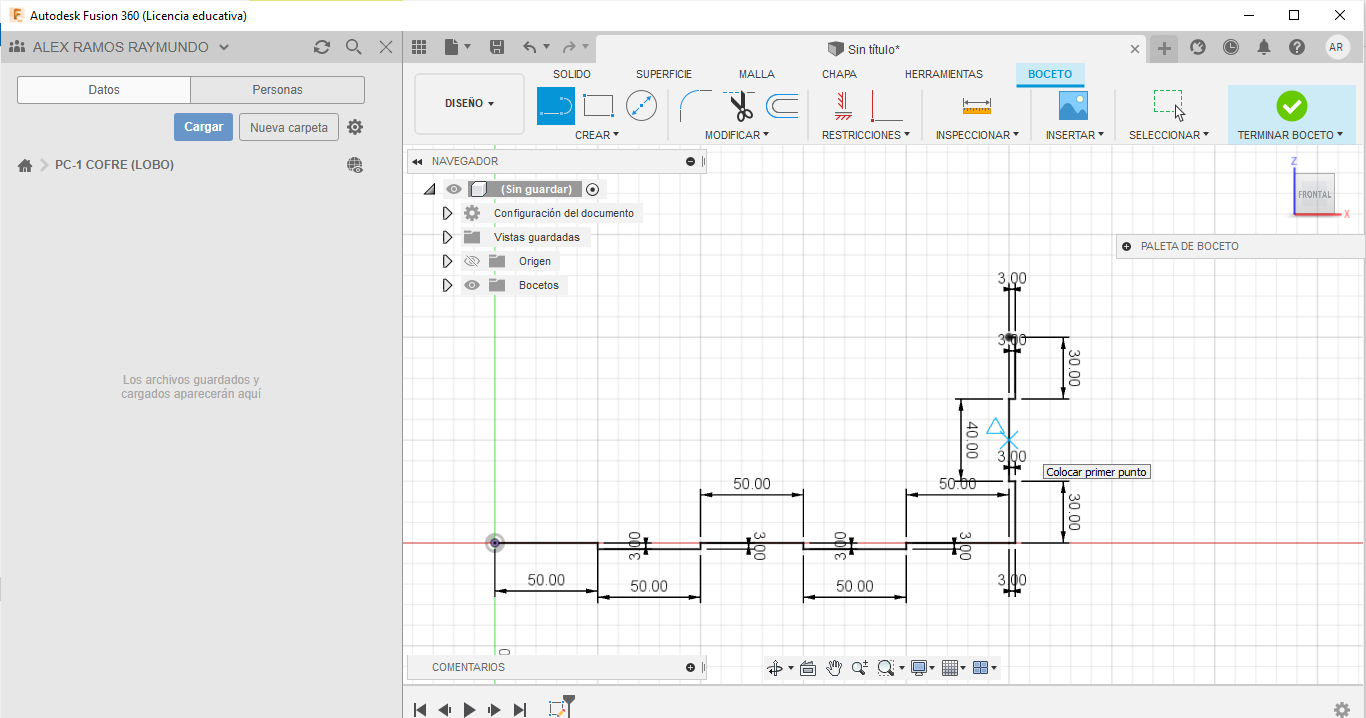The height and width of the screenshot is (718, 1366).
Task: Open PC-1 COFRE (LOBO) project breadcrumb
Action: coord(114,165)
